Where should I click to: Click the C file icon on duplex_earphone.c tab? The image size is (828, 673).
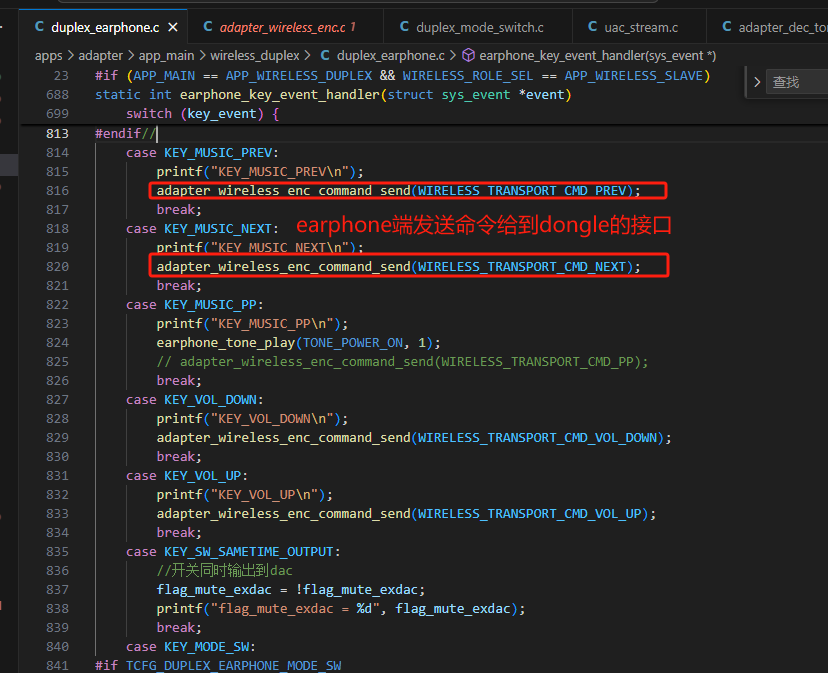[x=40, y=26]
